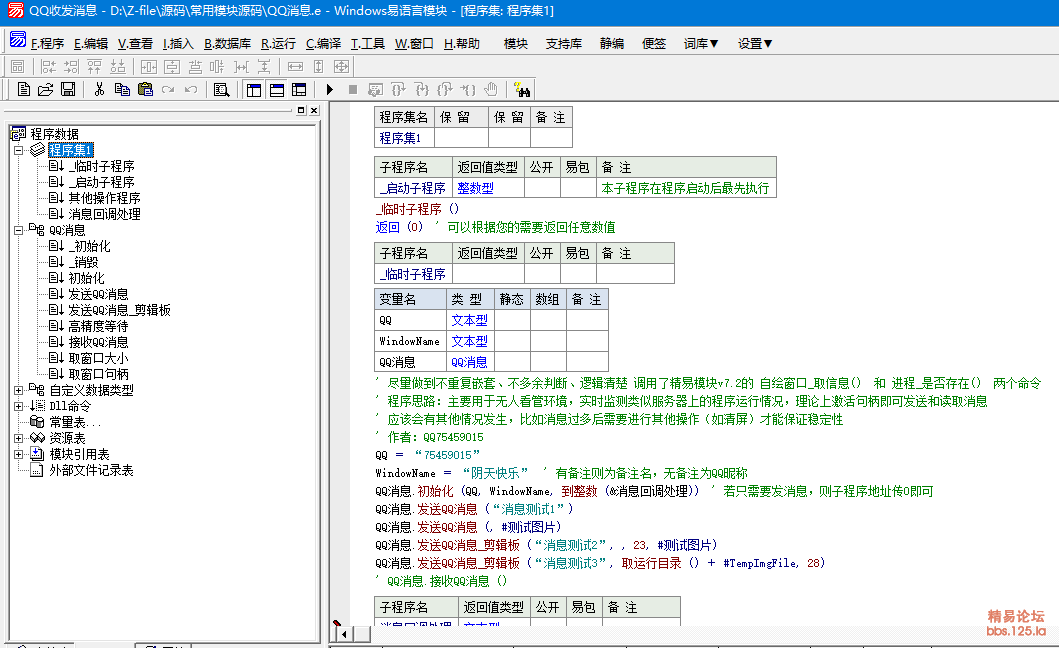
Task: Cut selection using the scissors icon
Action: tap(99, 89)
